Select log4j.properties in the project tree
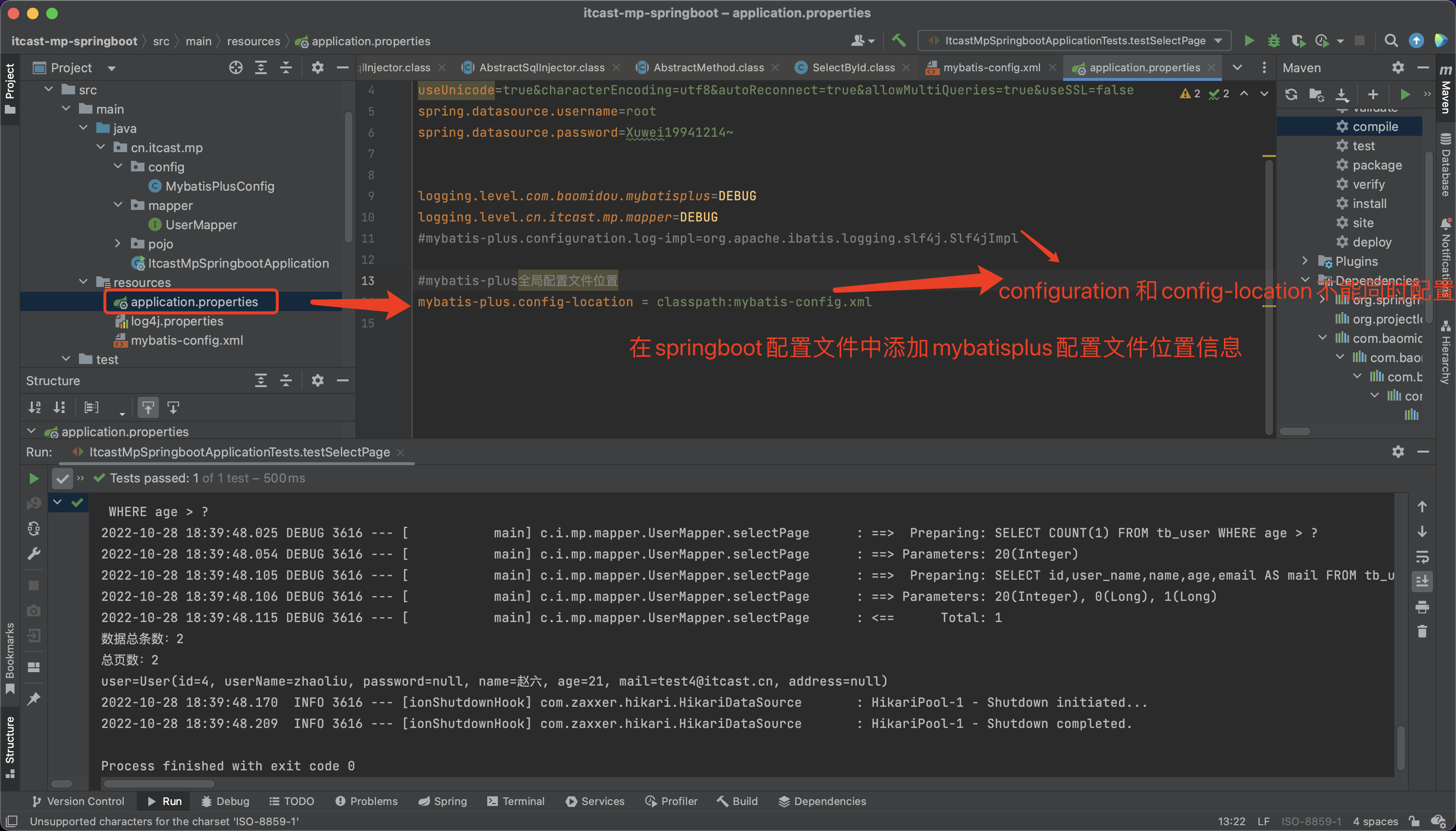 177,321
